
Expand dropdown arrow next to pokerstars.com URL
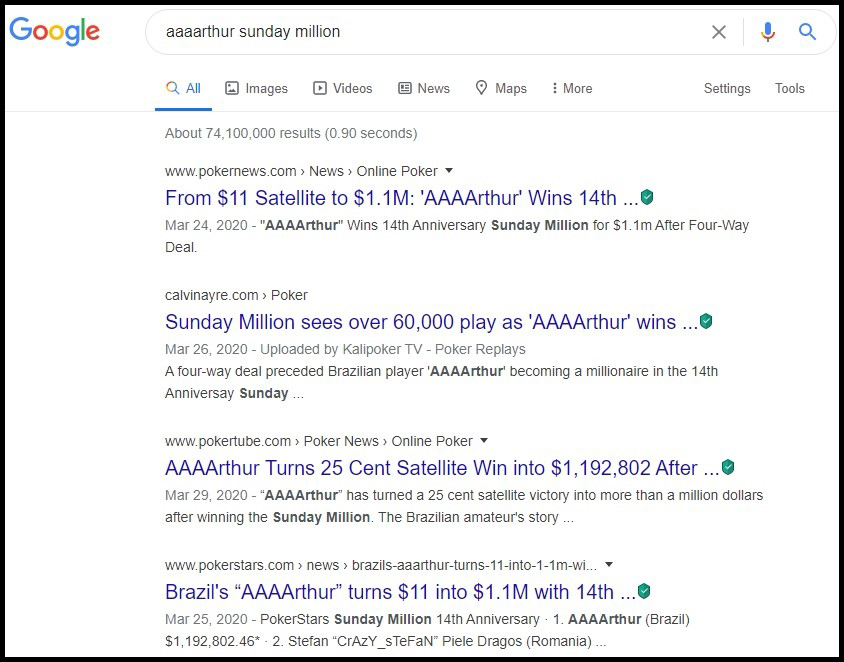tap(609, 565)
